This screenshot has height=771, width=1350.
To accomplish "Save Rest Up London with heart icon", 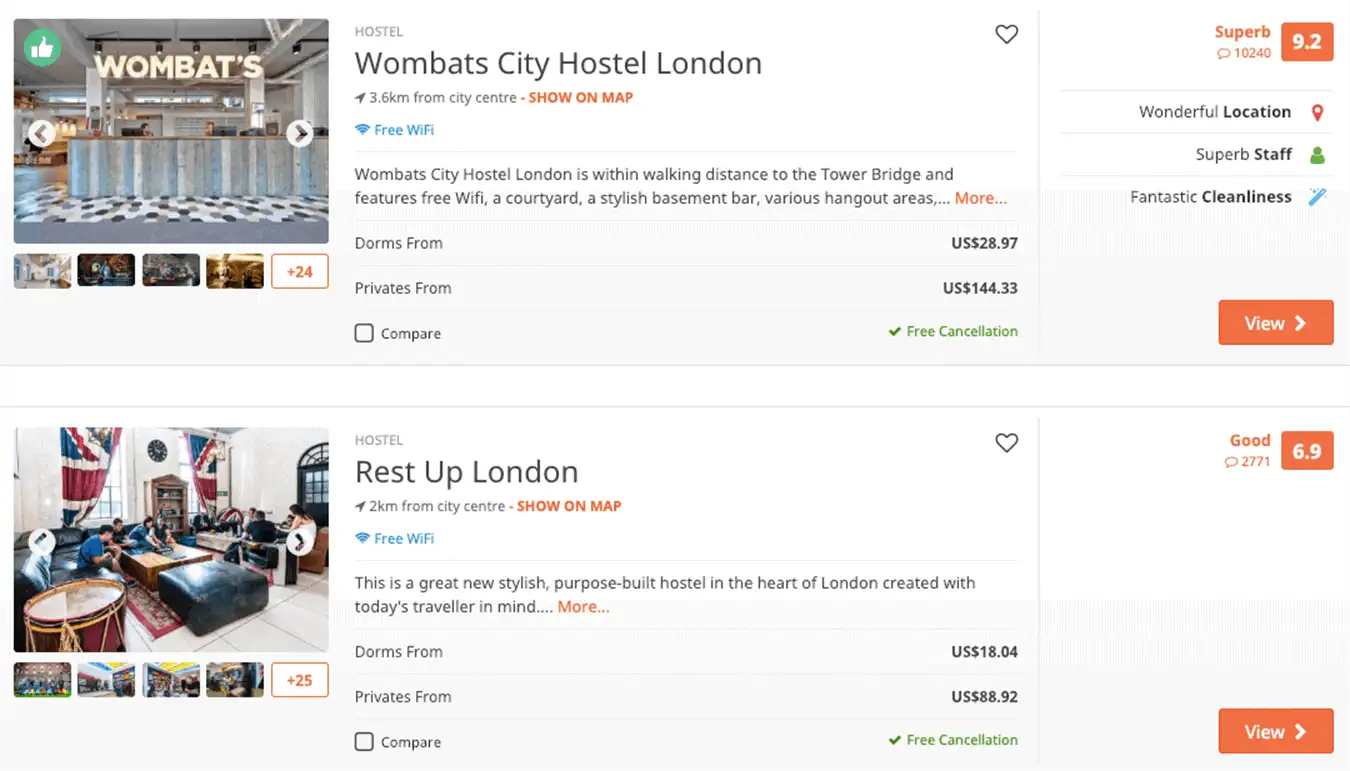I will [x=1006, y=443].
